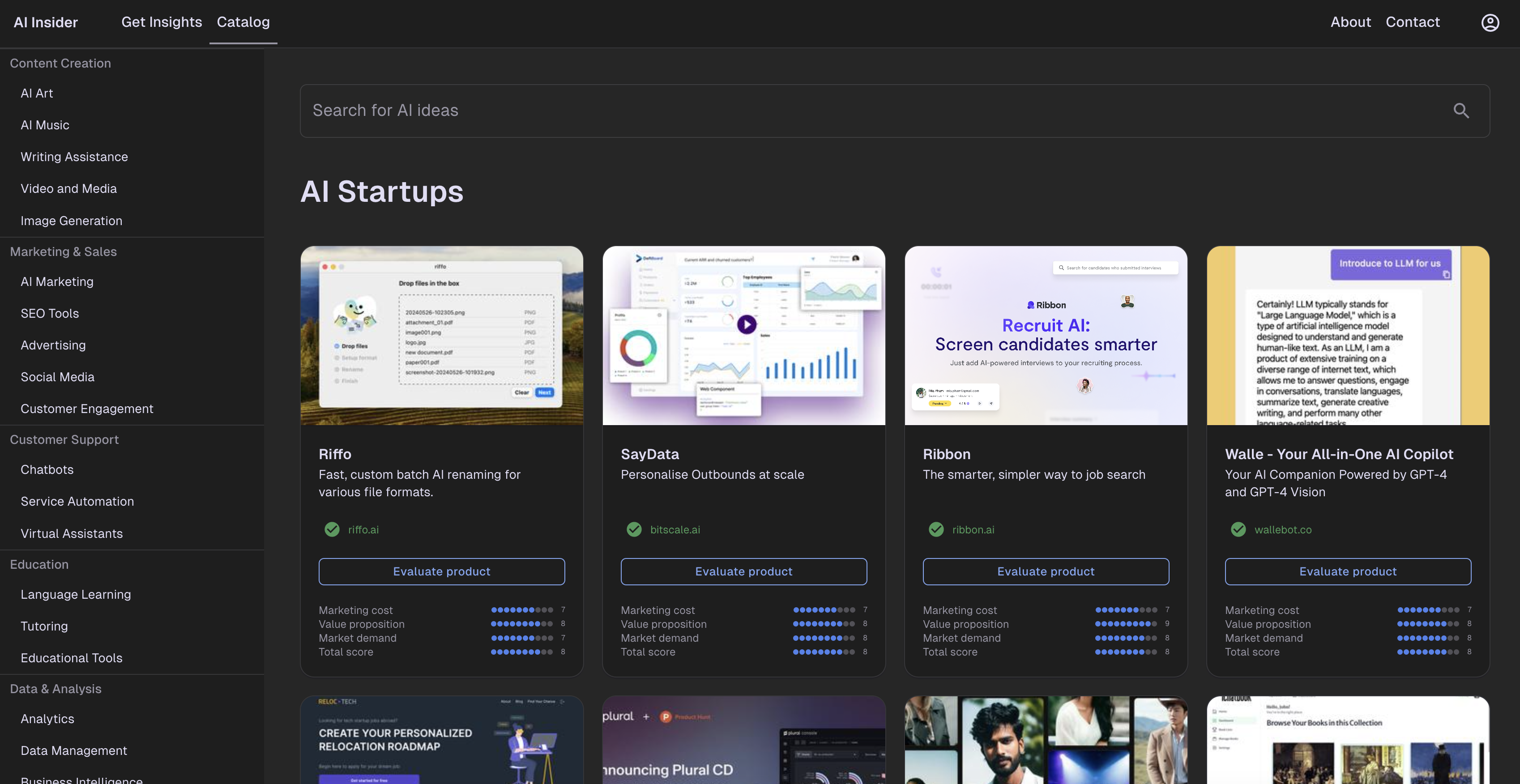This screenshot has height=784, width=1520.
Task: Open the riffo.ai website link
Action: [362, 529]
